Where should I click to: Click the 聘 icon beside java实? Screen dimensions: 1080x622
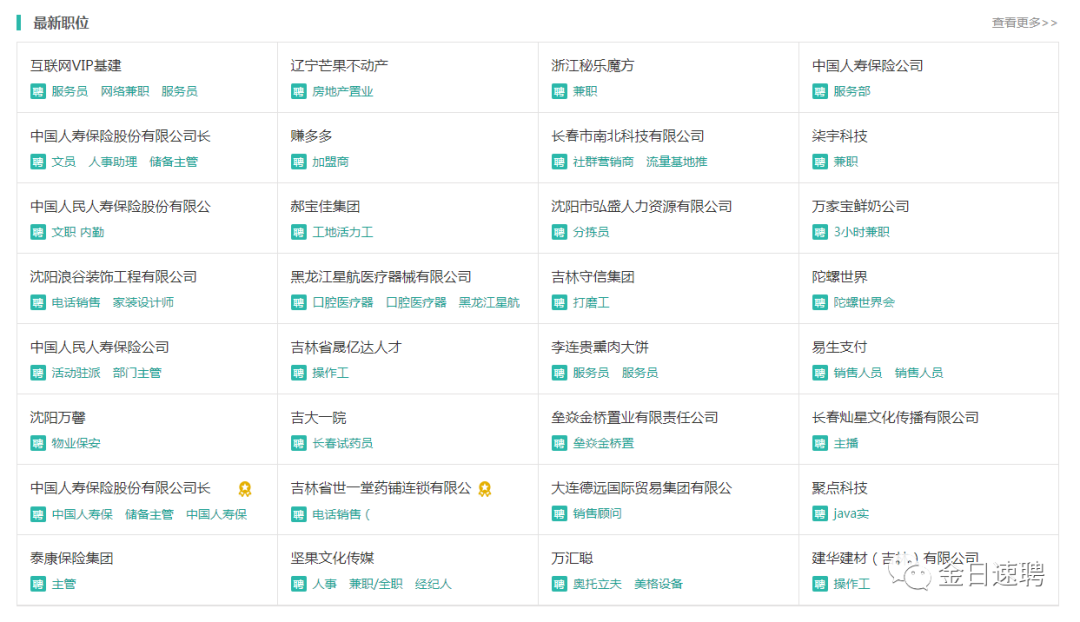click(820, 514)
